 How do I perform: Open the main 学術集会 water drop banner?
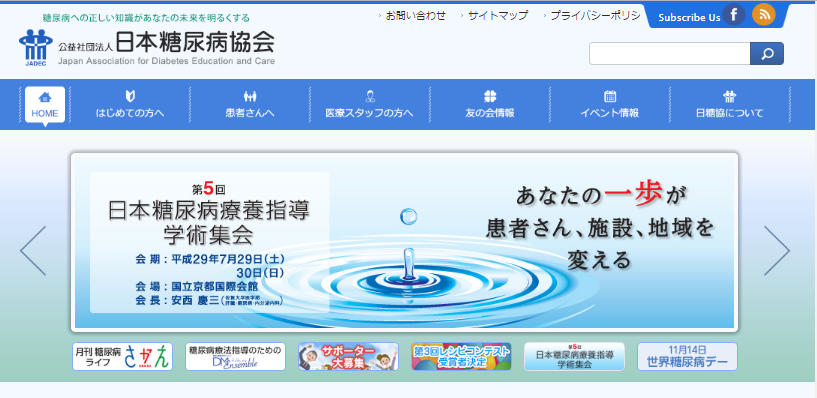[x=404, y=242]
